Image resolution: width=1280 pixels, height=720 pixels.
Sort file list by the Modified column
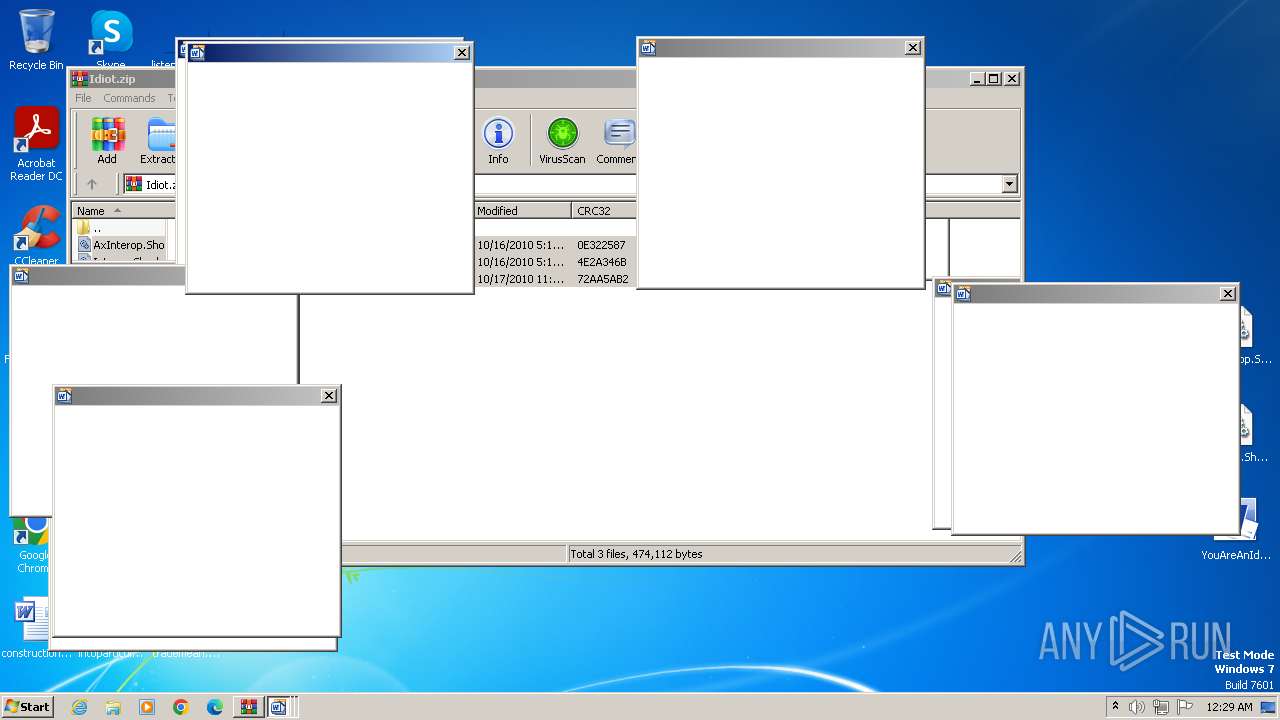[522, 211]
